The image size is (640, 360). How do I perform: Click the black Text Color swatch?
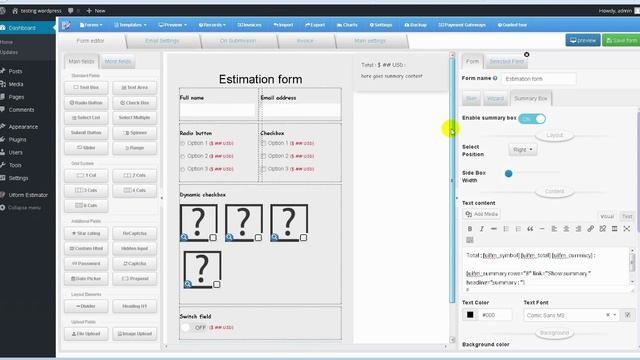[x=470, y=315]
